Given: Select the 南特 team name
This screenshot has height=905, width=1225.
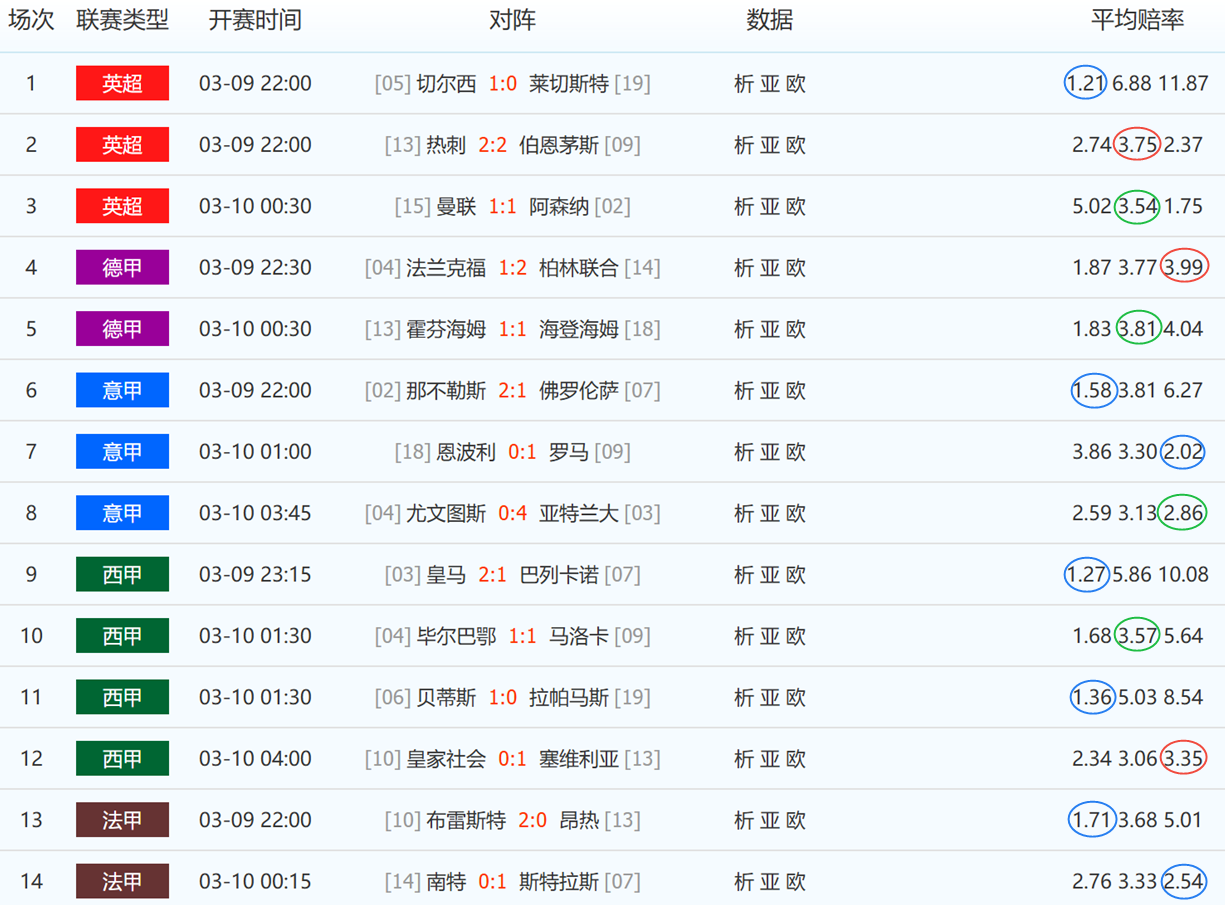Looking at the screenshot, I should (446, 882).
